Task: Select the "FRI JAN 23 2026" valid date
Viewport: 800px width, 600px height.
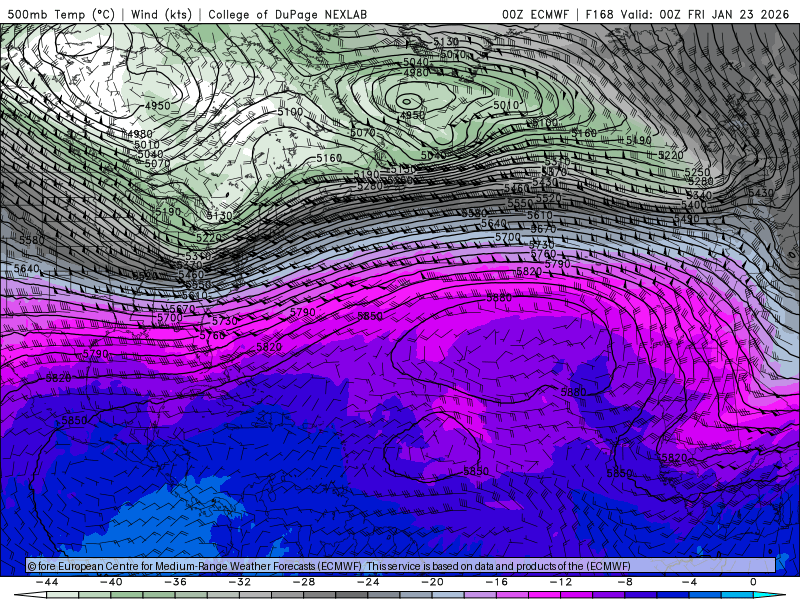Action: click(738, 14)
